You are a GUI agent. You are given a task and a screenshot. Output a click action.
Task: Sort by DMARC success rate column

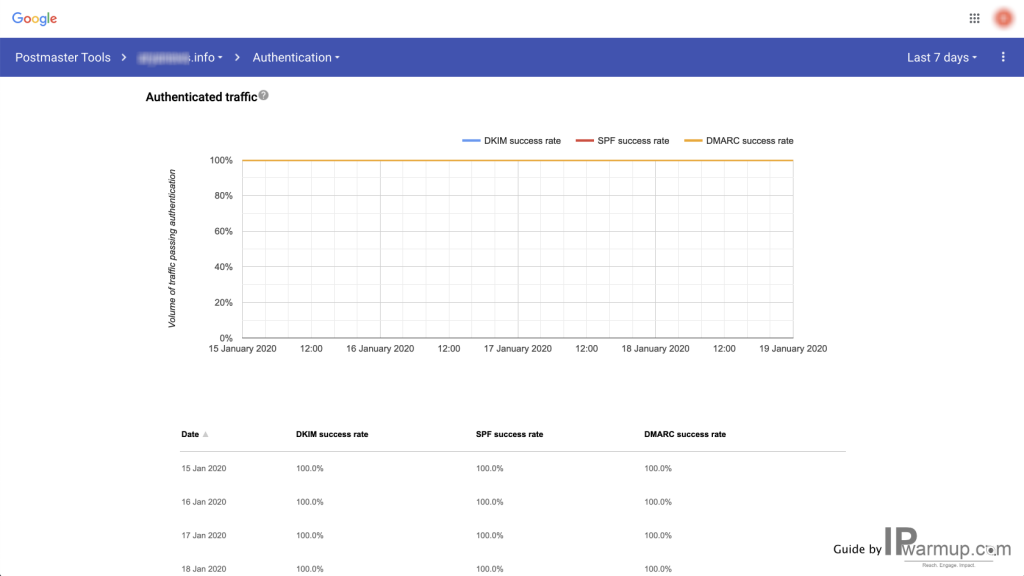tap(685, 434)
